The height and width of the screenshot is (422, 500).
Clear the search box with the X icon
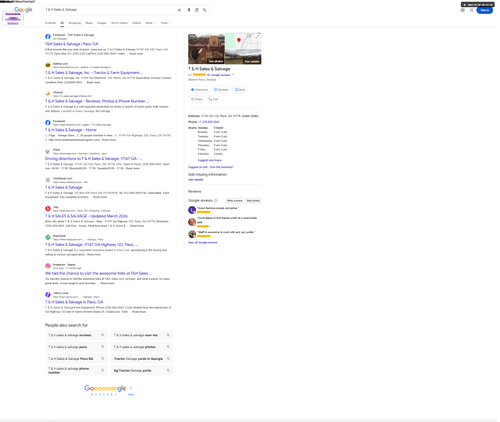click(x=179, y=10)
